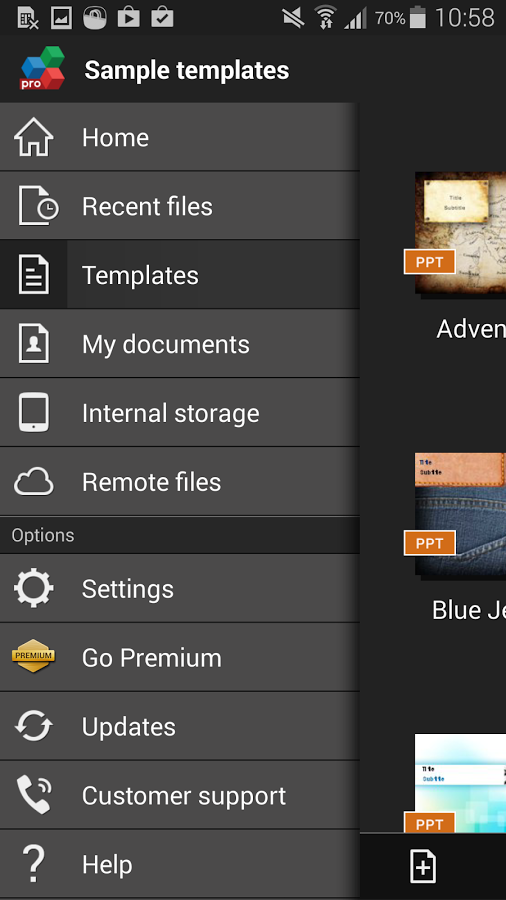Open the Home menu entry

coord(180,137)
